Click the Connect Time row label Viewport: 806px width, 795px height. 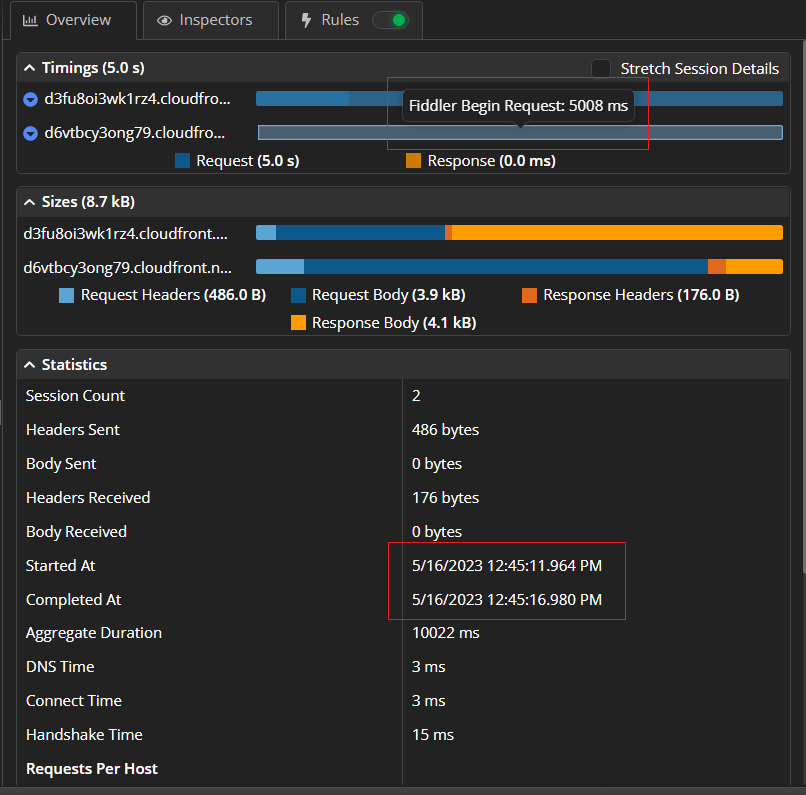point(74,700)
